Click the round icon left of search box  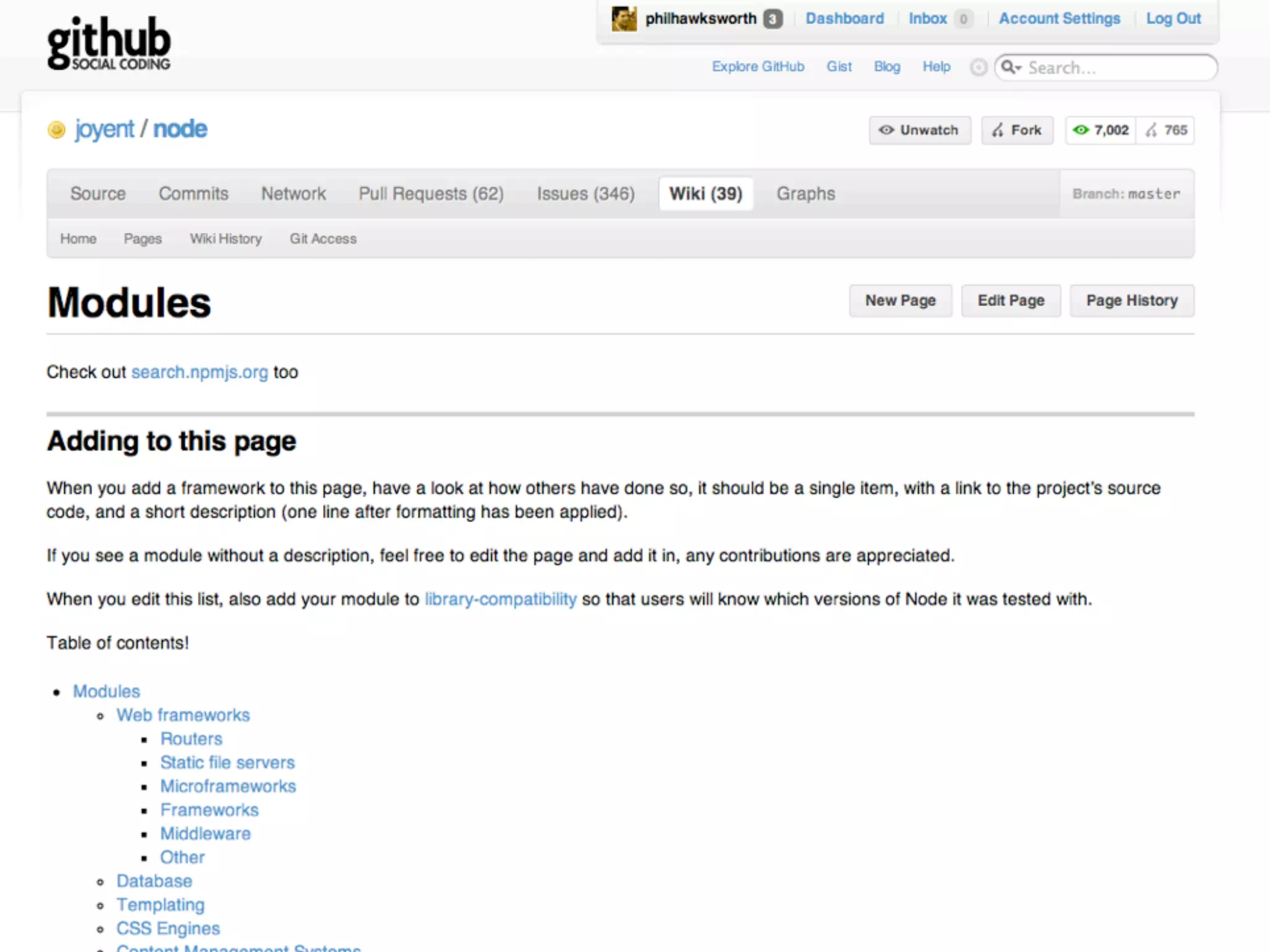tap(978, 67)
